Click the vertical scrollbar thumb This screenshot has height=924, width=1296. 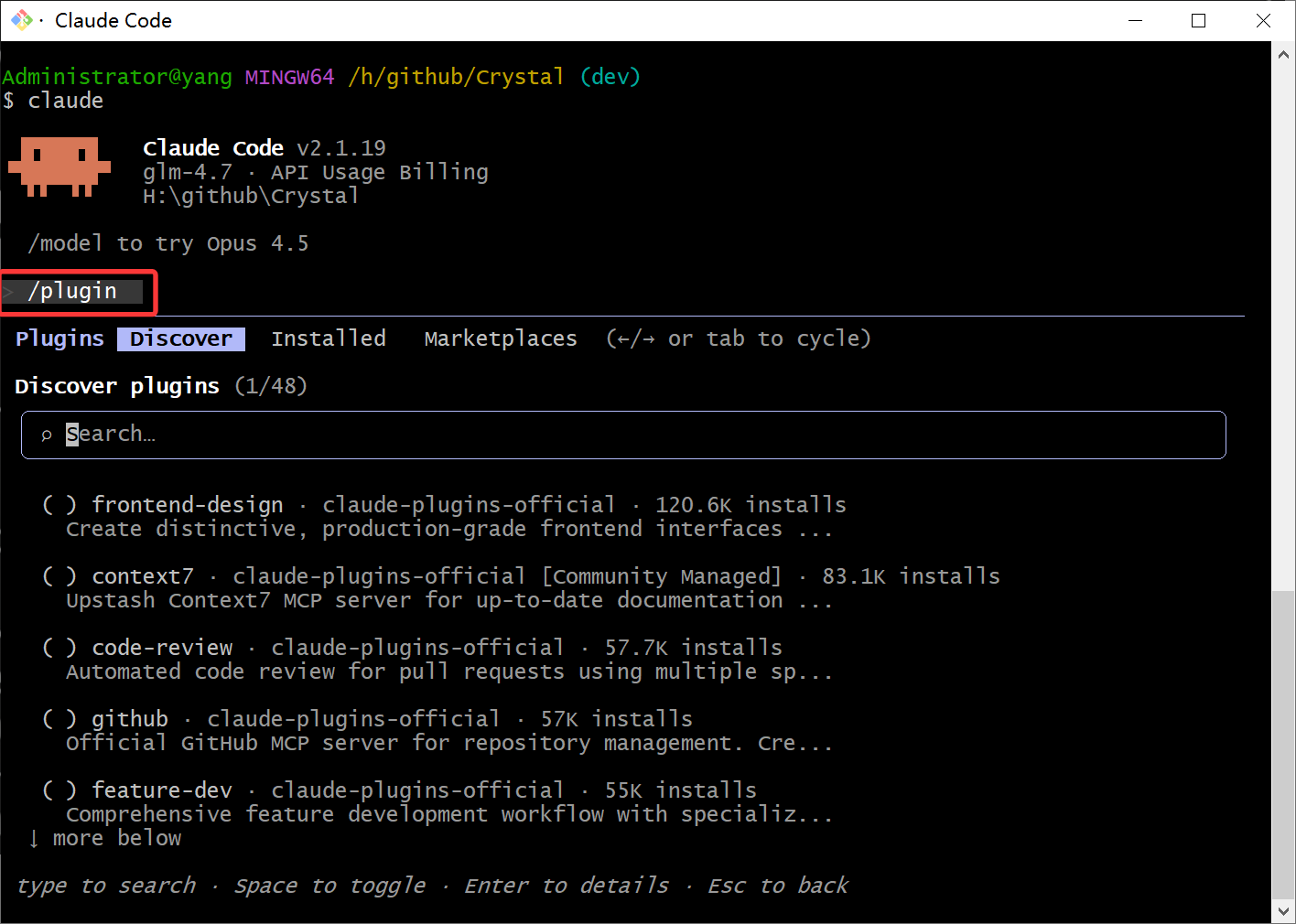click(x=1283, y=746)
